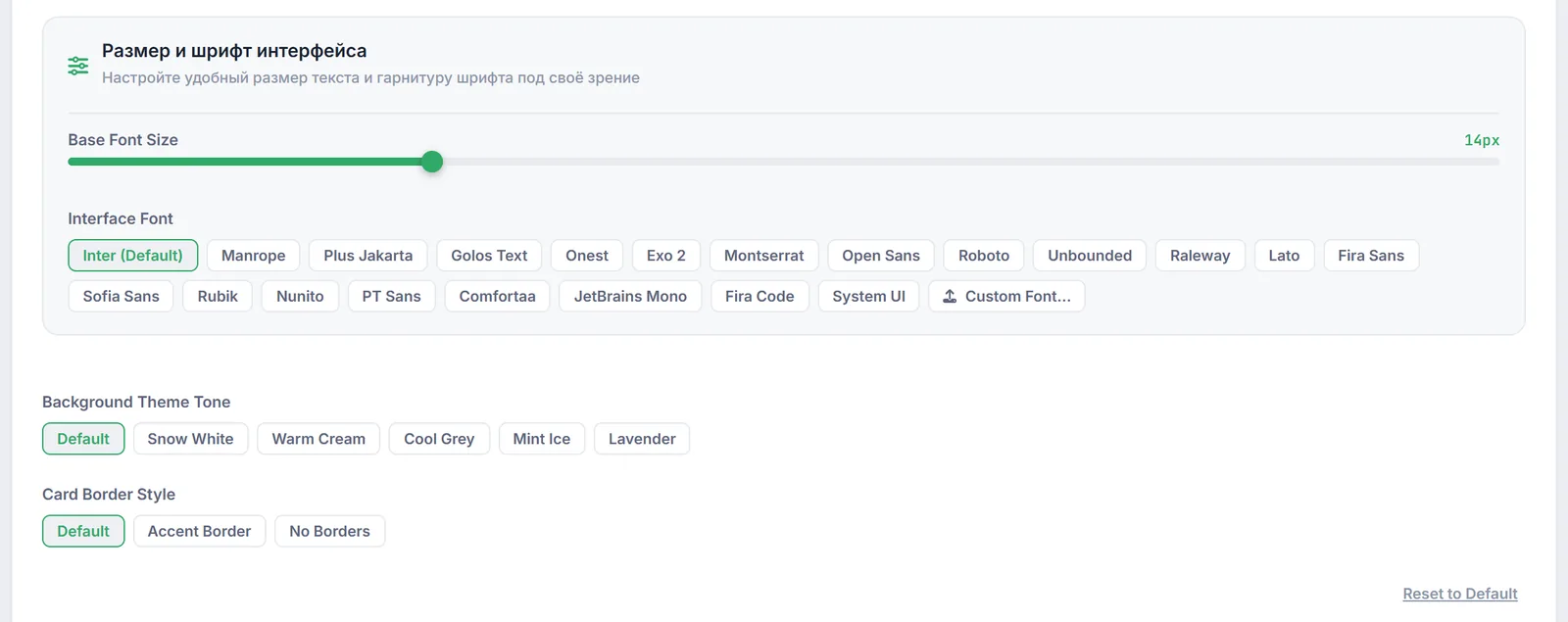Click the Background Theme Tone label
1568x622 pixels.
(x=136, y=402)
